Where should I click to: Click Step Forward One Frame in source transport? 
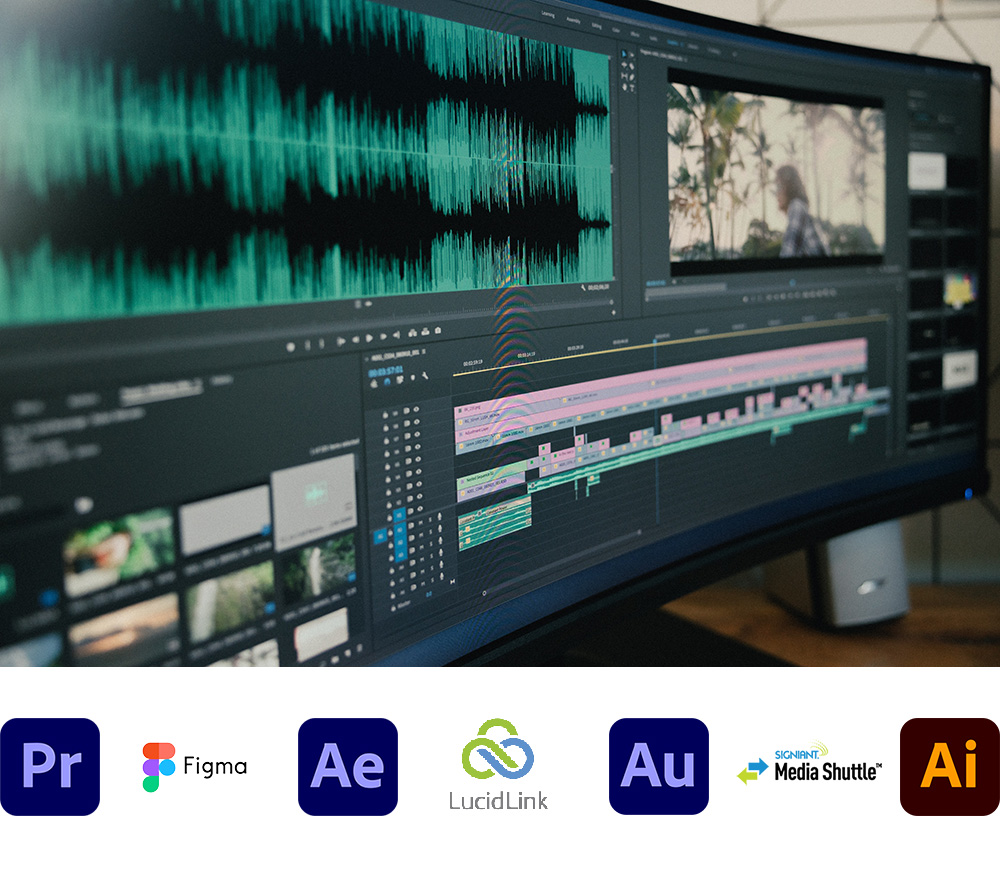pyautogui.click(x=383, y=337)
